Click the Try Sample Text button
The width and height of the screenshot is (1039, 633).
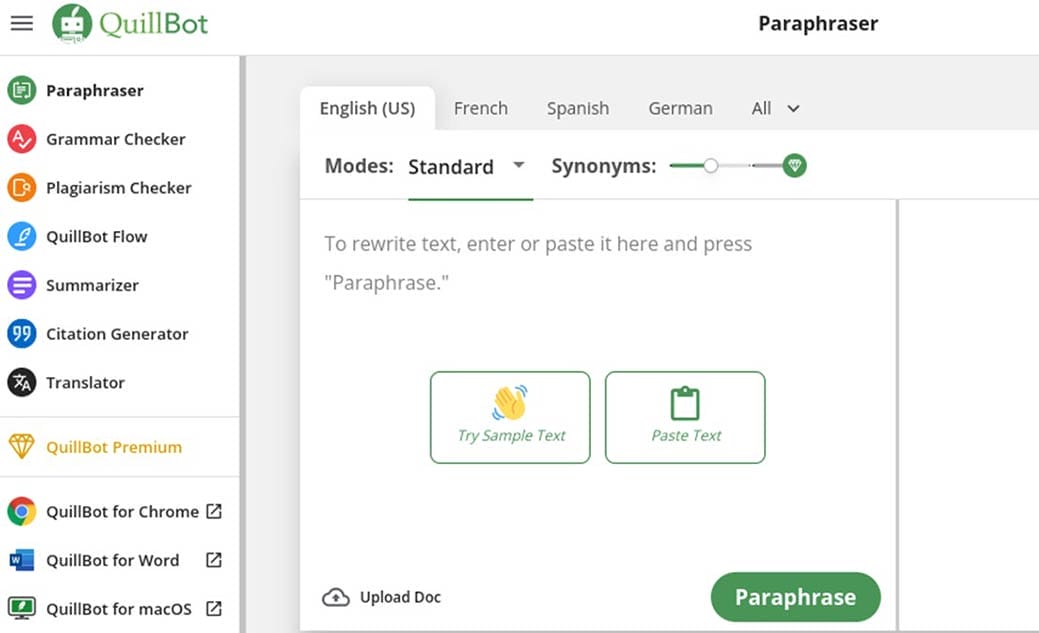[x=510, y=417]
